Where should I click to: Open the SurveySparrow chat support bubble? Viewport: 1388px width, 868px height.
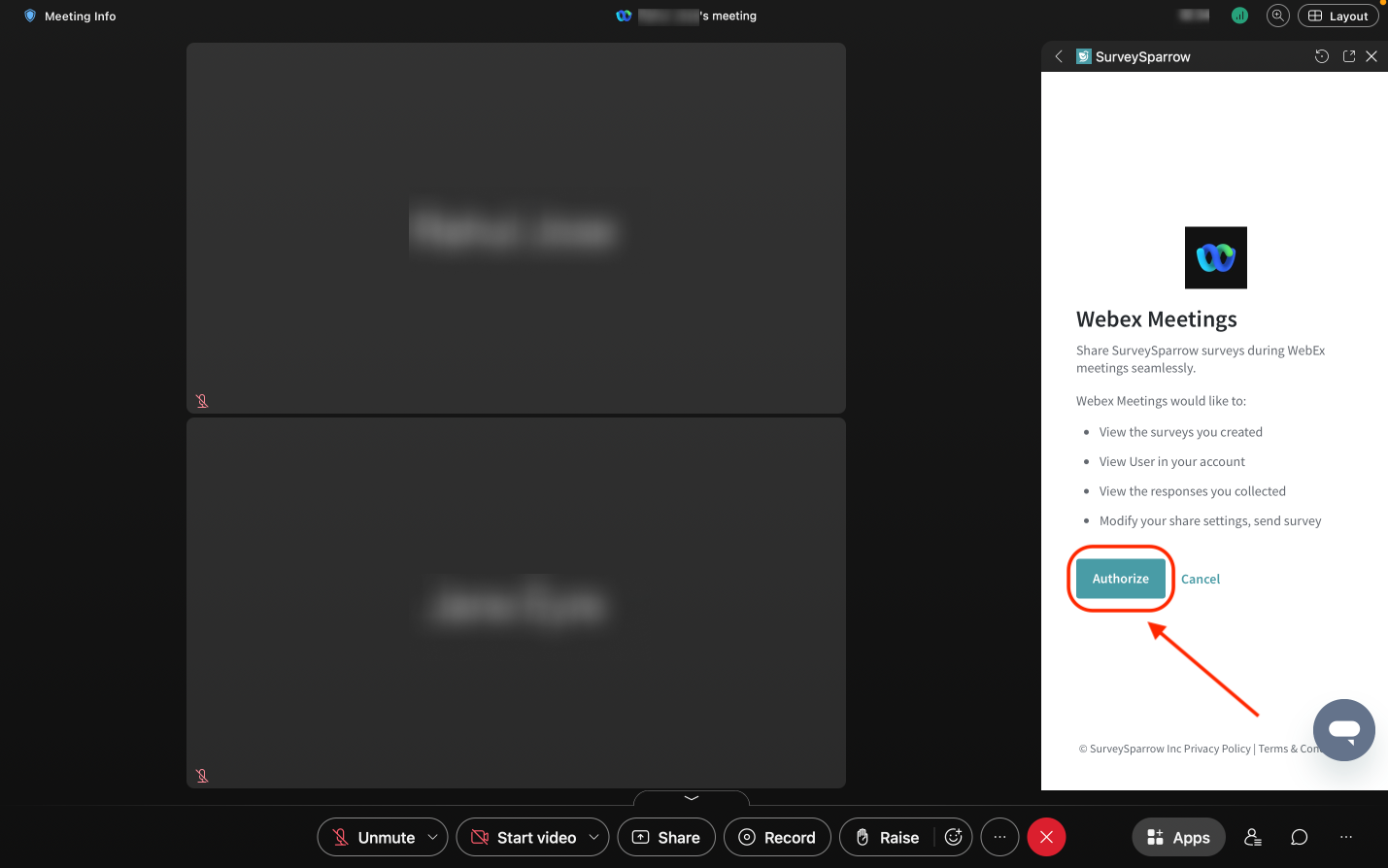click(1343, 730)
